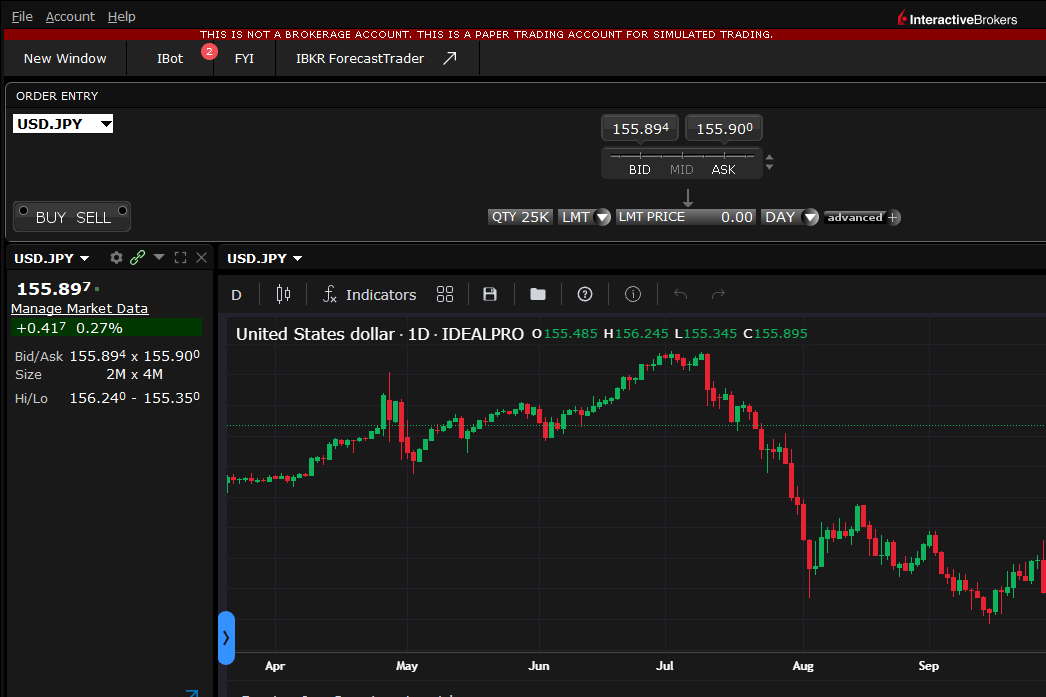Open the Indicators menu
Image resolution: width=1046 pixels, height=697 pixels.
point(370,294)
